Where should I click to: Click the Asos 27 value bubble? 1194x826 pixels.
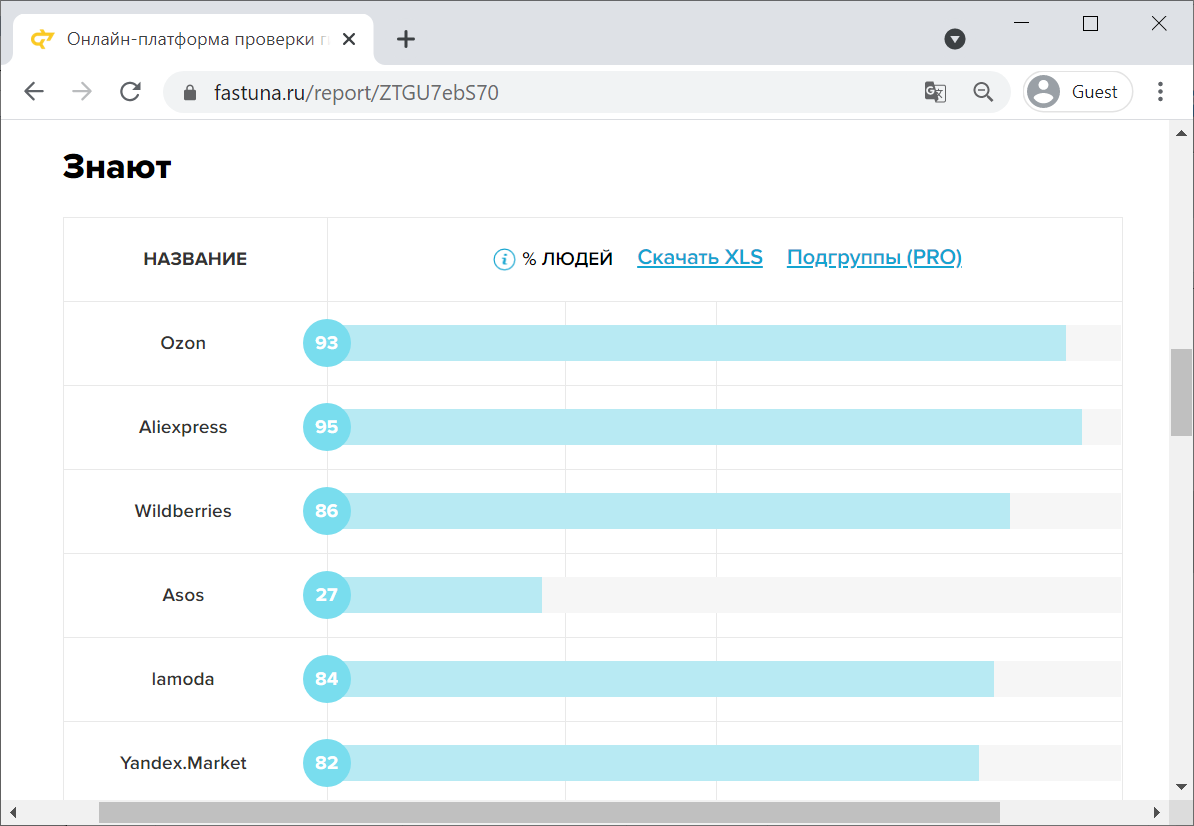[x=327, y=595]
